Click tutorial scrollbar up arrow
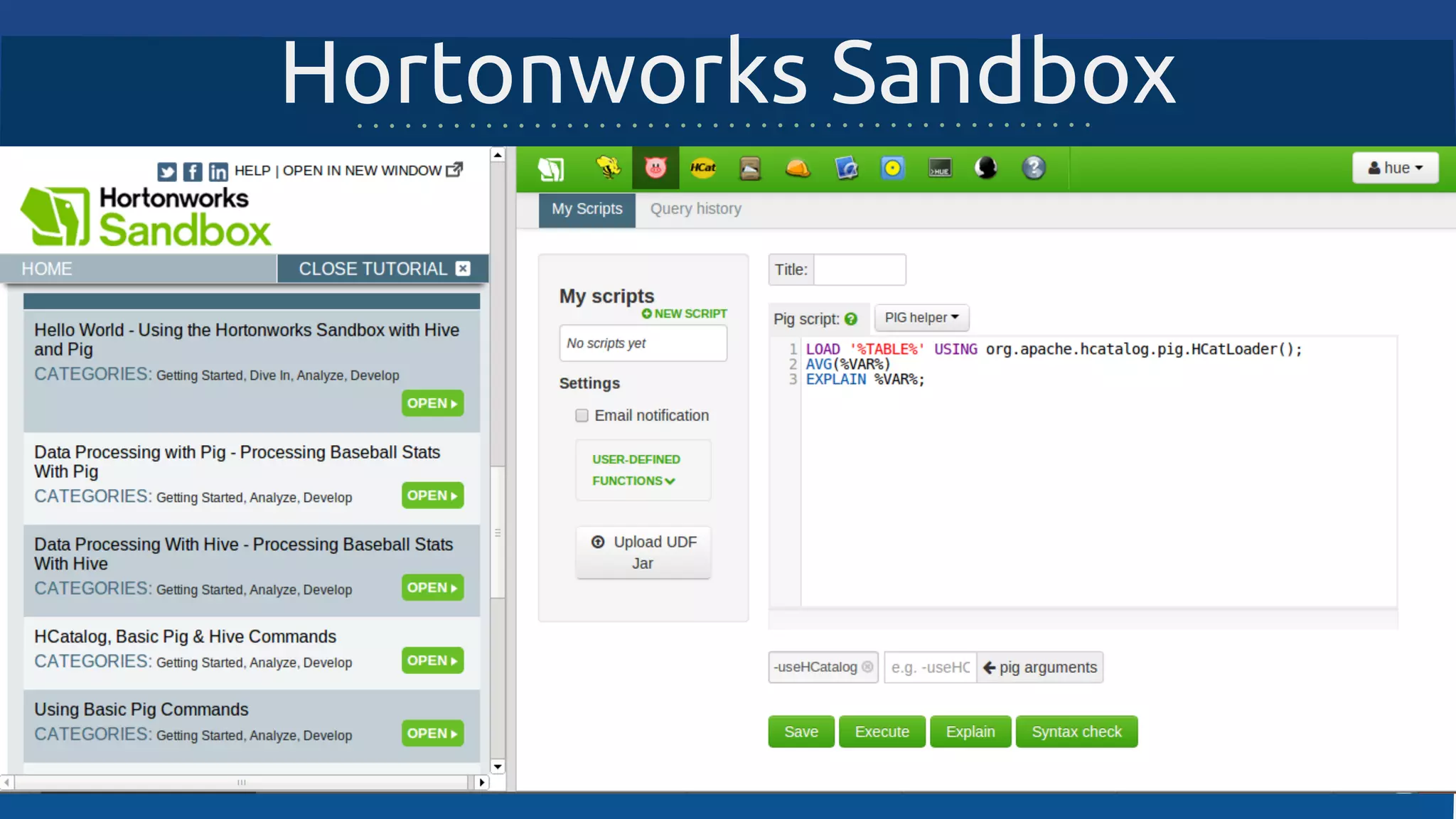This screenshot has height=819, width=1456. [x=498, y=155]
